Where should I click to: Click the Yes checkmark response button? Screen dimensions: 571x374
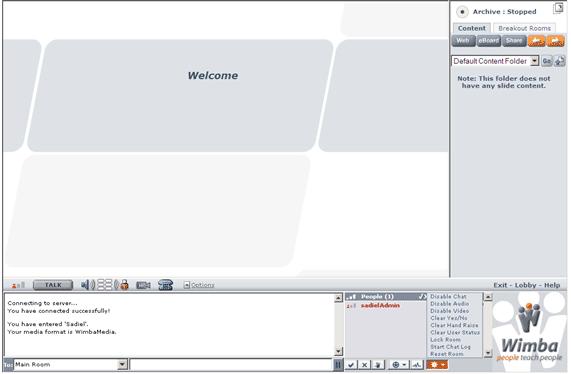[x=351, y=365]
